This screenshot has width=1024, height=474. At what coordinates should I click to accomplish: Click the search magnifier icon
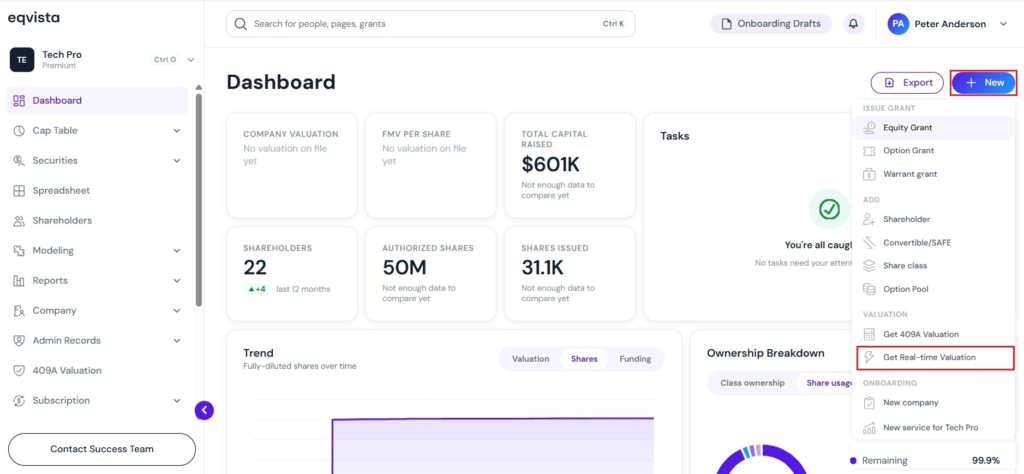(240, 24)
